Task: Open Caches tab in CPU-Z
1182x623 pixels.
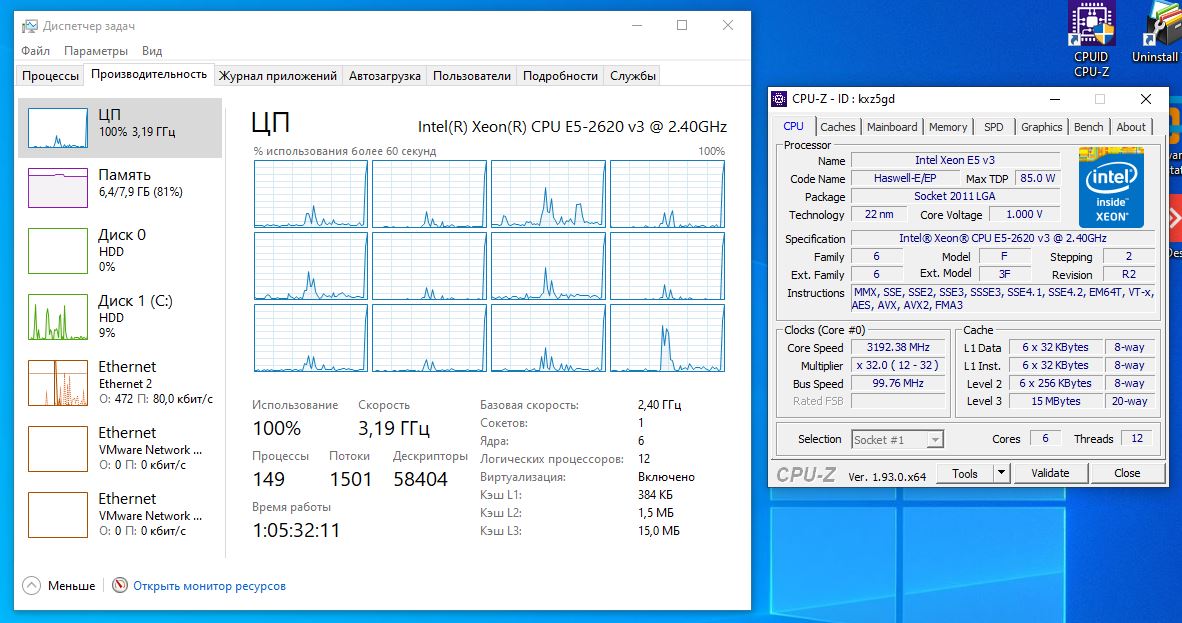Action: pos(838,127)
